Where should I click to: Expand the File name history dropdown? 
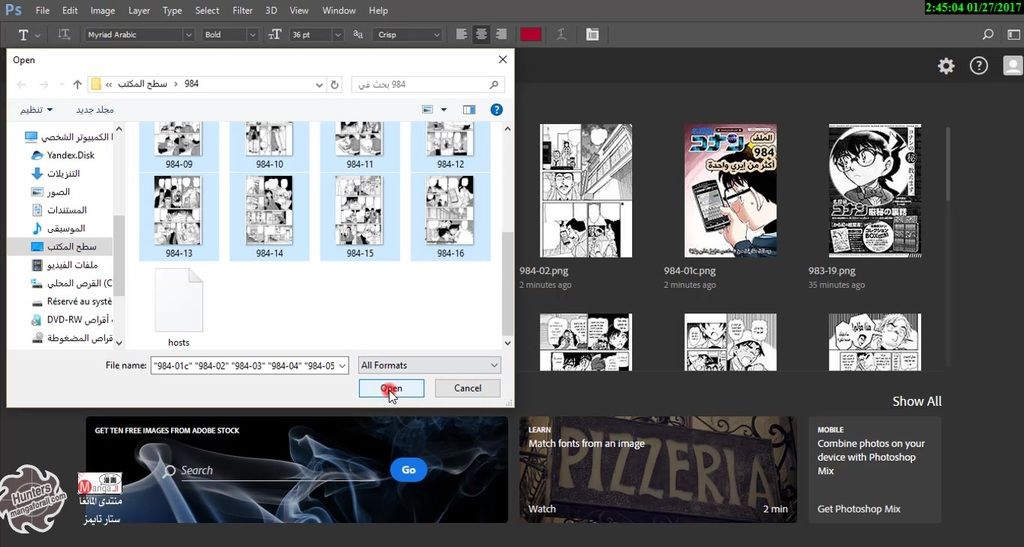pos(342,366)
